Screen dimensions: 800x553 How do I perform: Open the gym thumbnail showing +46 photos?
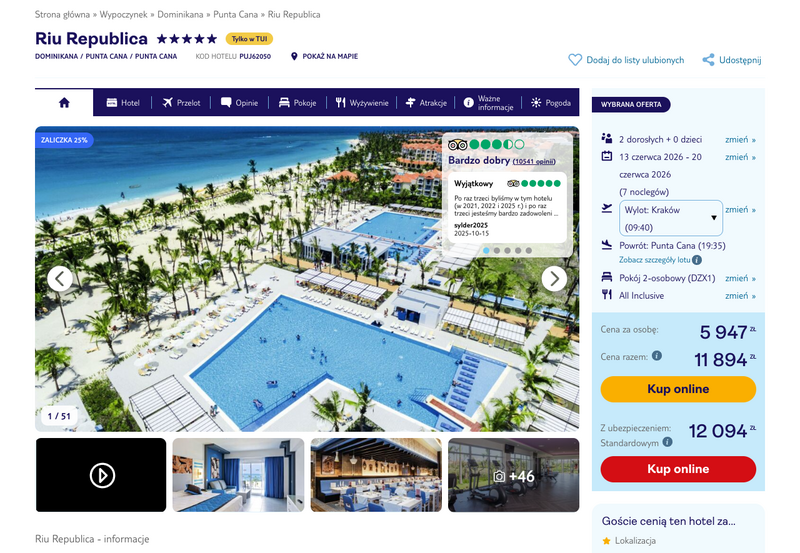coord(513,475)
